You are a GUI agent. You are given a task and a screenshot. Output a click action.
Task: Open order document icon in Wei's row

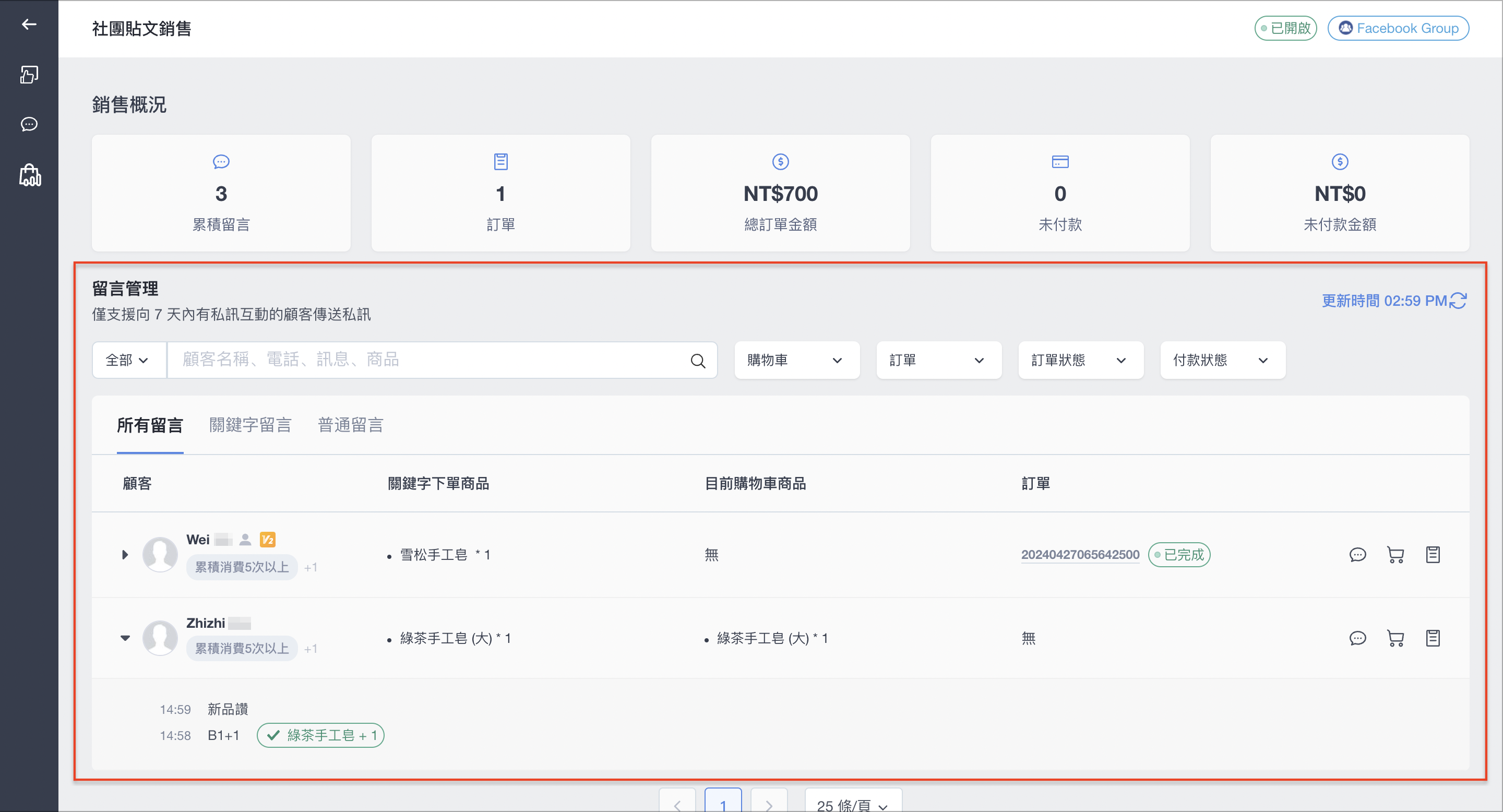[1433, 554]
